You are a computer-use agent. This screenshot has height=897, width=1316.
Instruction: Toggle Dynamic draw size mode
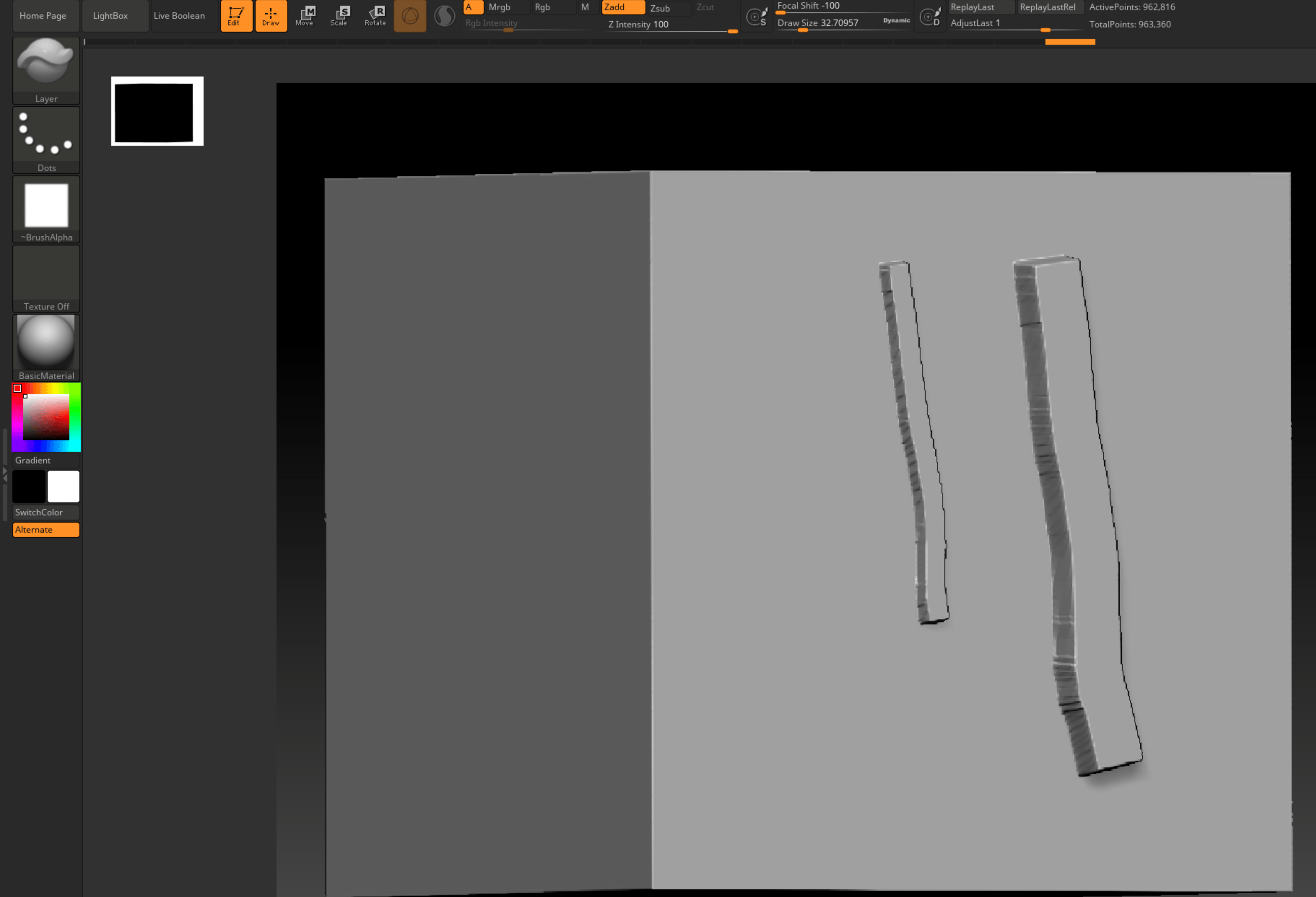coord(894,23)
